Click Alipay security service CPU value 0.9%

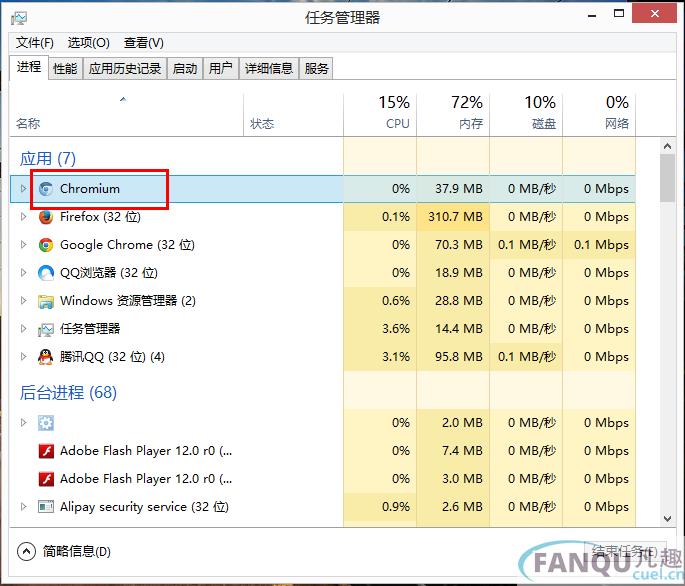(x=396, y=507)
